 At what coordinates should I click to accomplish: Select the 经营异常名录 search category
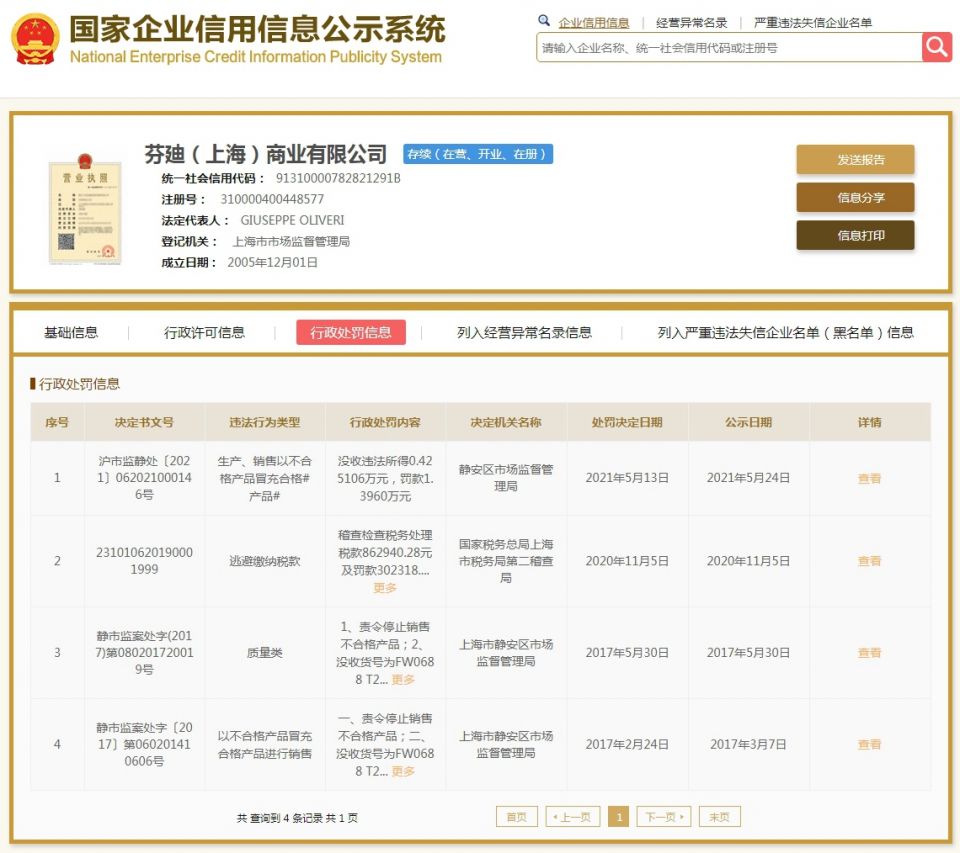pyautogui.click(x=691, y=23)
